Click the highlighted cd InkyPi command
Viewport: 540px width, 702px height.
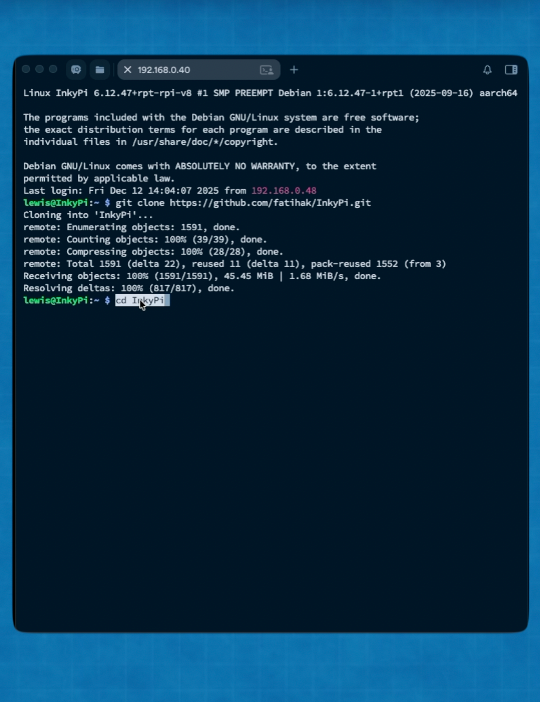(142, 300)
